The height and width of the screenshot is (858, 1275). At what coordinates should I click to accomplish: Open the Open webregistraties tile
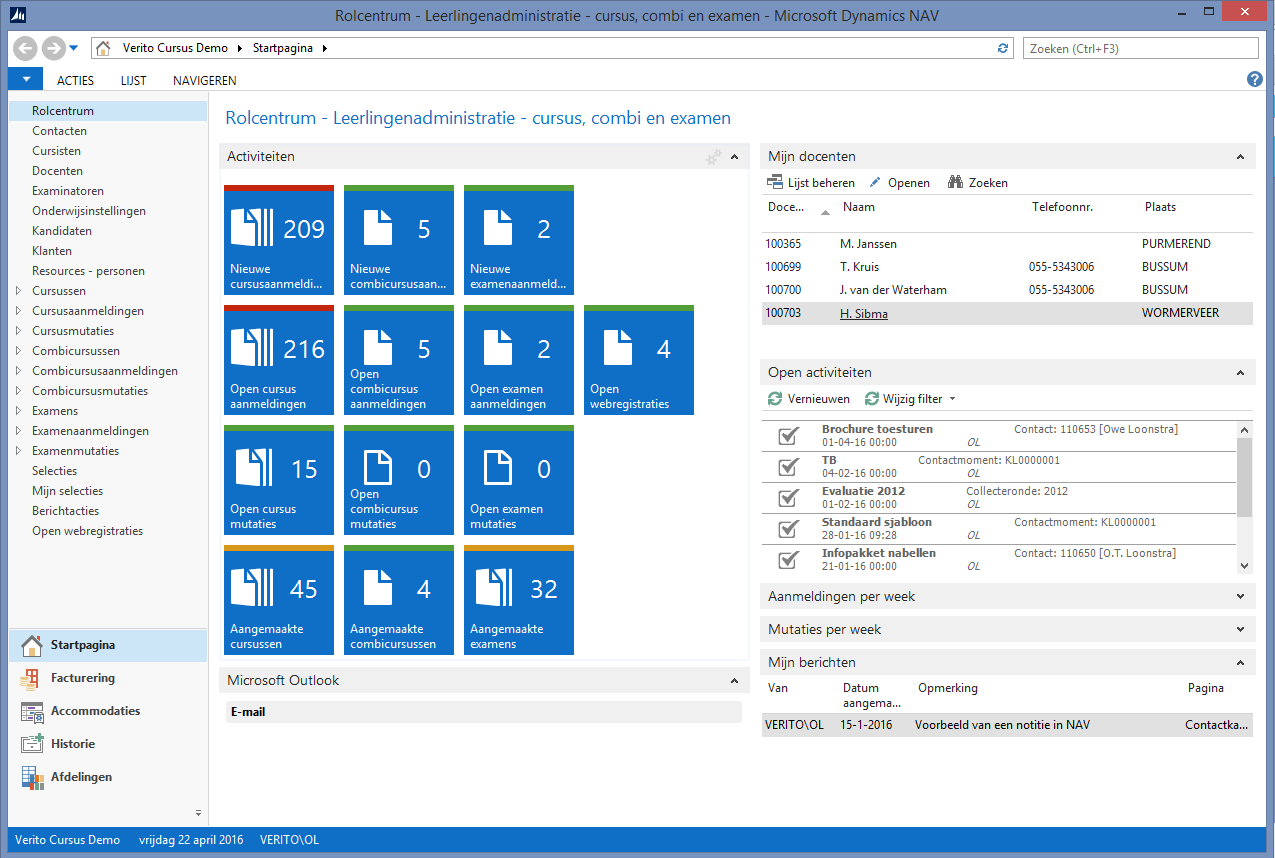point(639,359)
